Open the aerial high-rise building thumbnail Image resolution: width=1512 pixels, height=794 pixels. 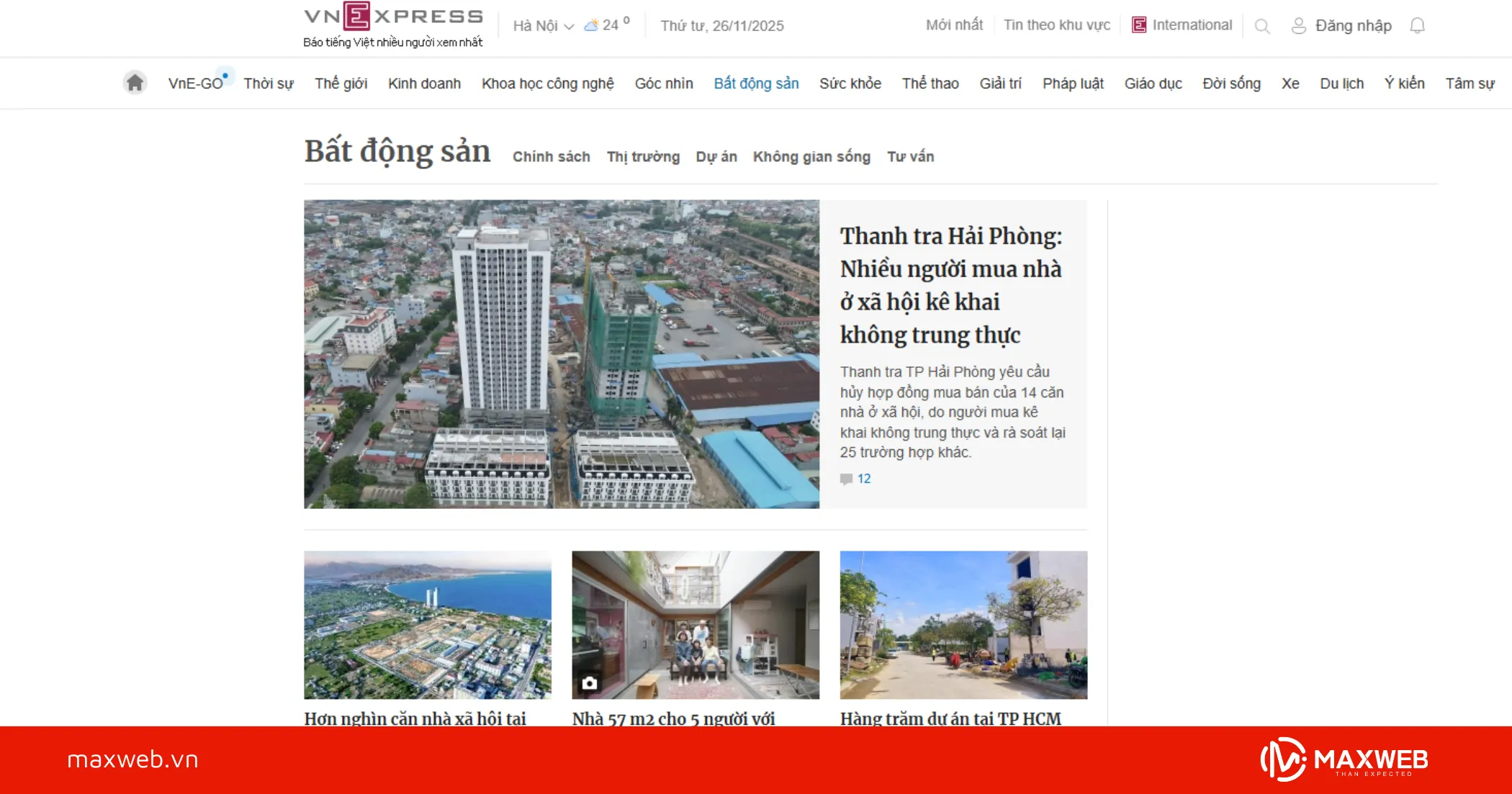point(561,353)
